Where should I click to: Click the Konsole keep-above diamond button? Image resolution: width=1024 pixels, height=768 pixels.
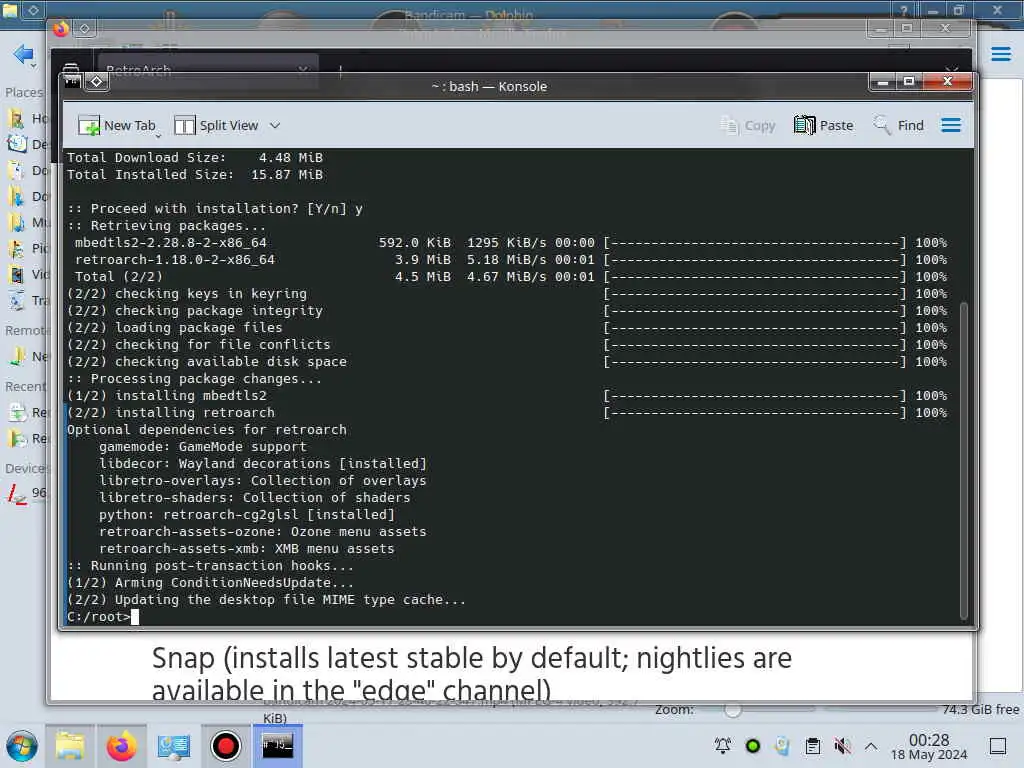pos(97,81)
